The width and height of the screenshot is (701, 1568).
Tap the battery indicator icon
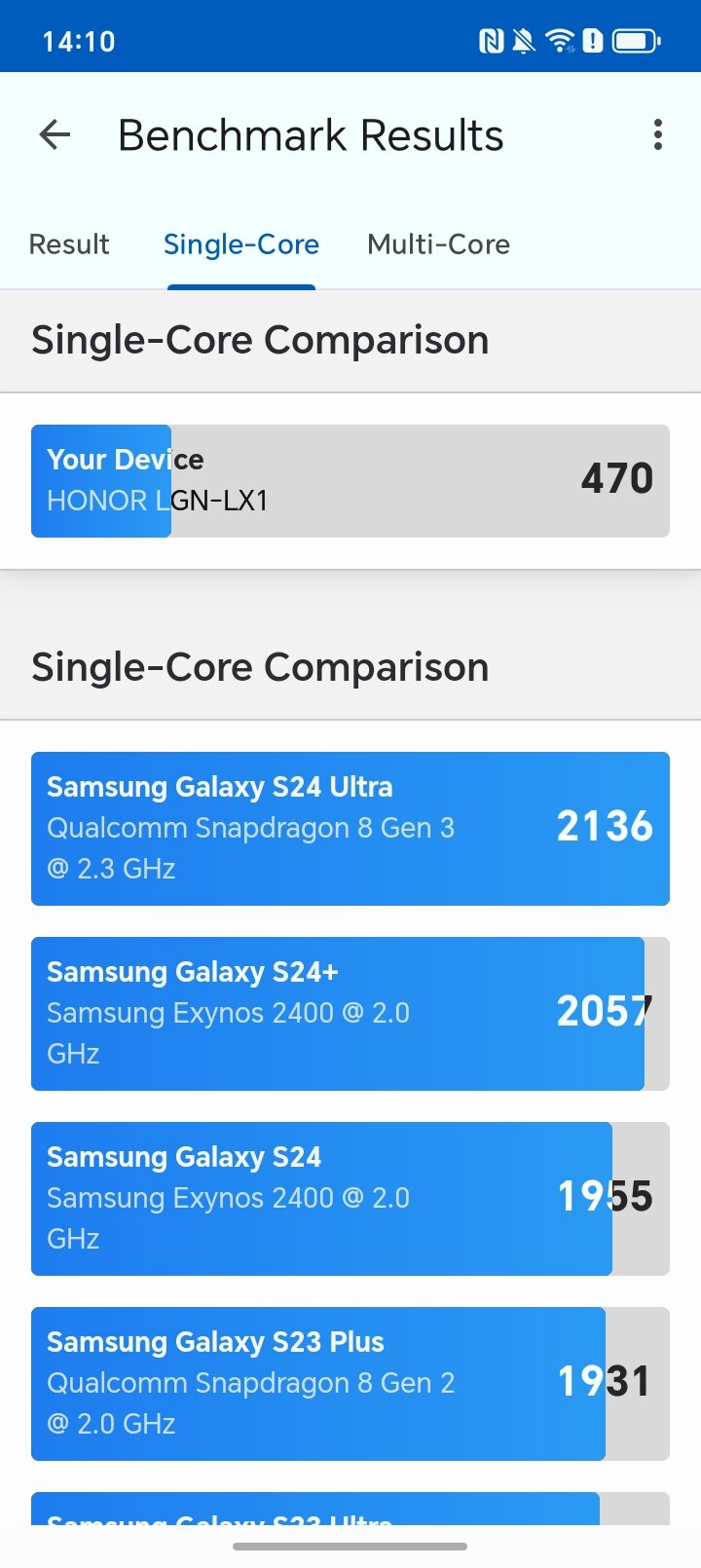pyautogui.click(x=637, y=41)
